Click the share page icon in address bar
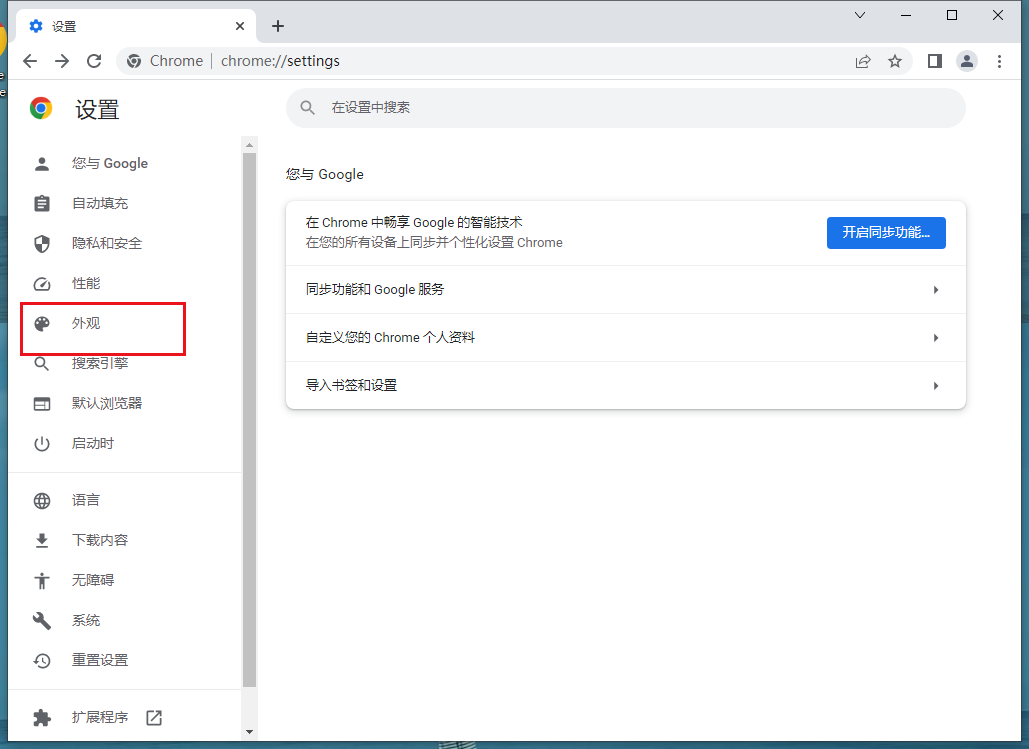 [x=863, y=61]
